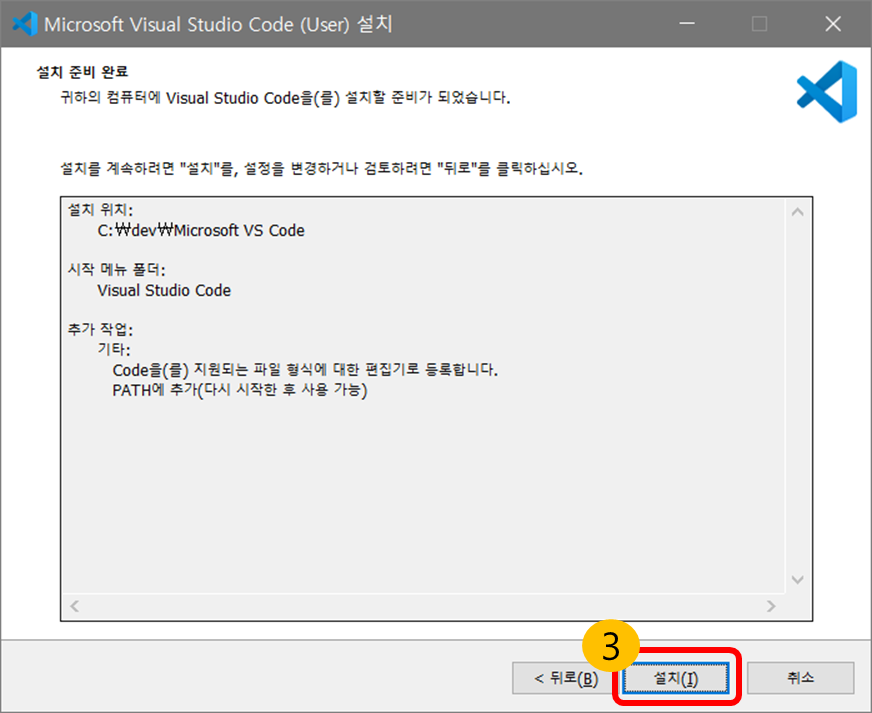Image resolution: width=872 pixels, height=713 pixels.
Task: Click the '추가 작업:' label
Action: pos(101,329)
